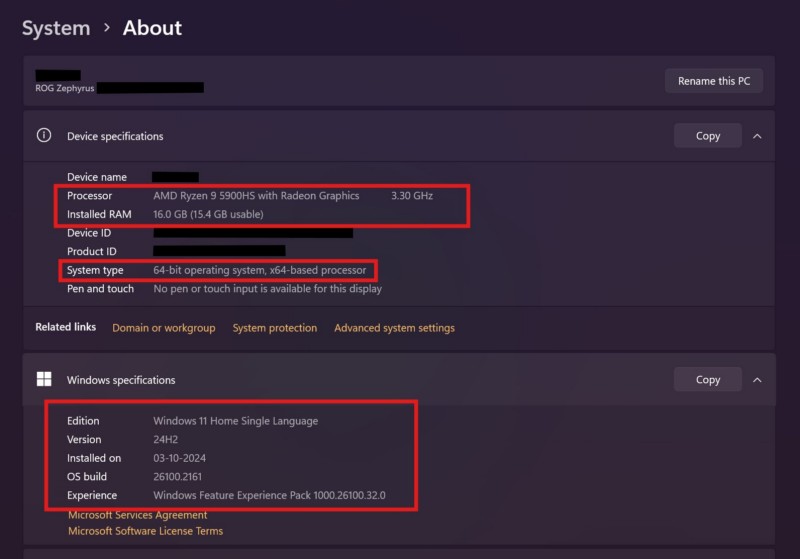Collapse the Windows specifications section
The image size is (800, 559).
[x=757, y=380]
